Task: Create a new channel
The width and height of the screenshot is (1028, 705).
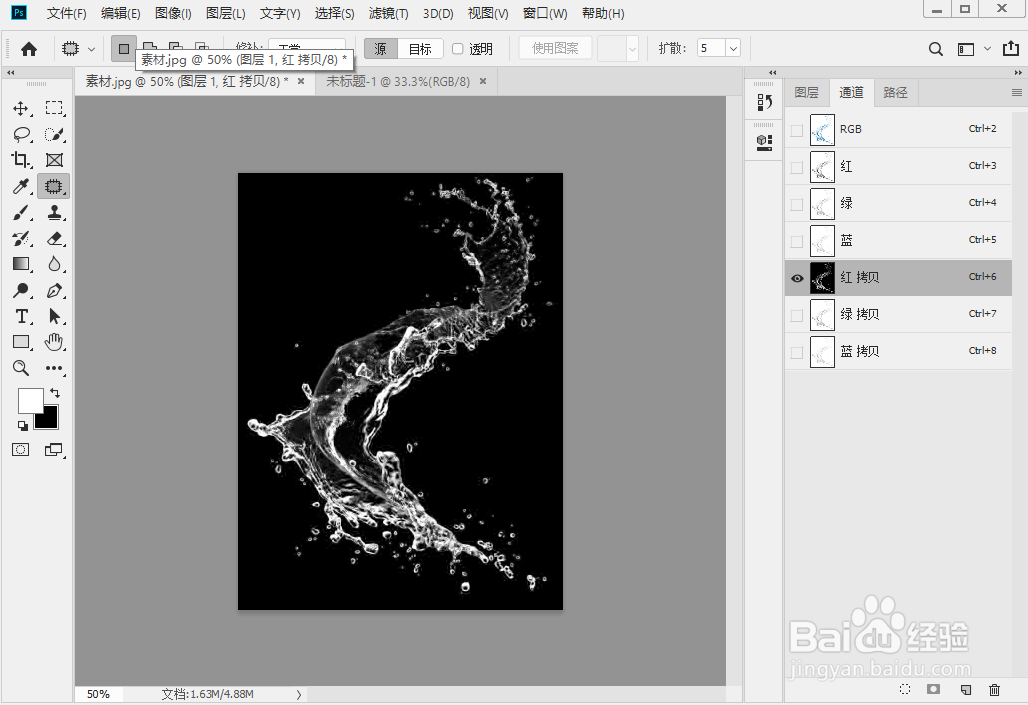Action: (x=965, y=689)
